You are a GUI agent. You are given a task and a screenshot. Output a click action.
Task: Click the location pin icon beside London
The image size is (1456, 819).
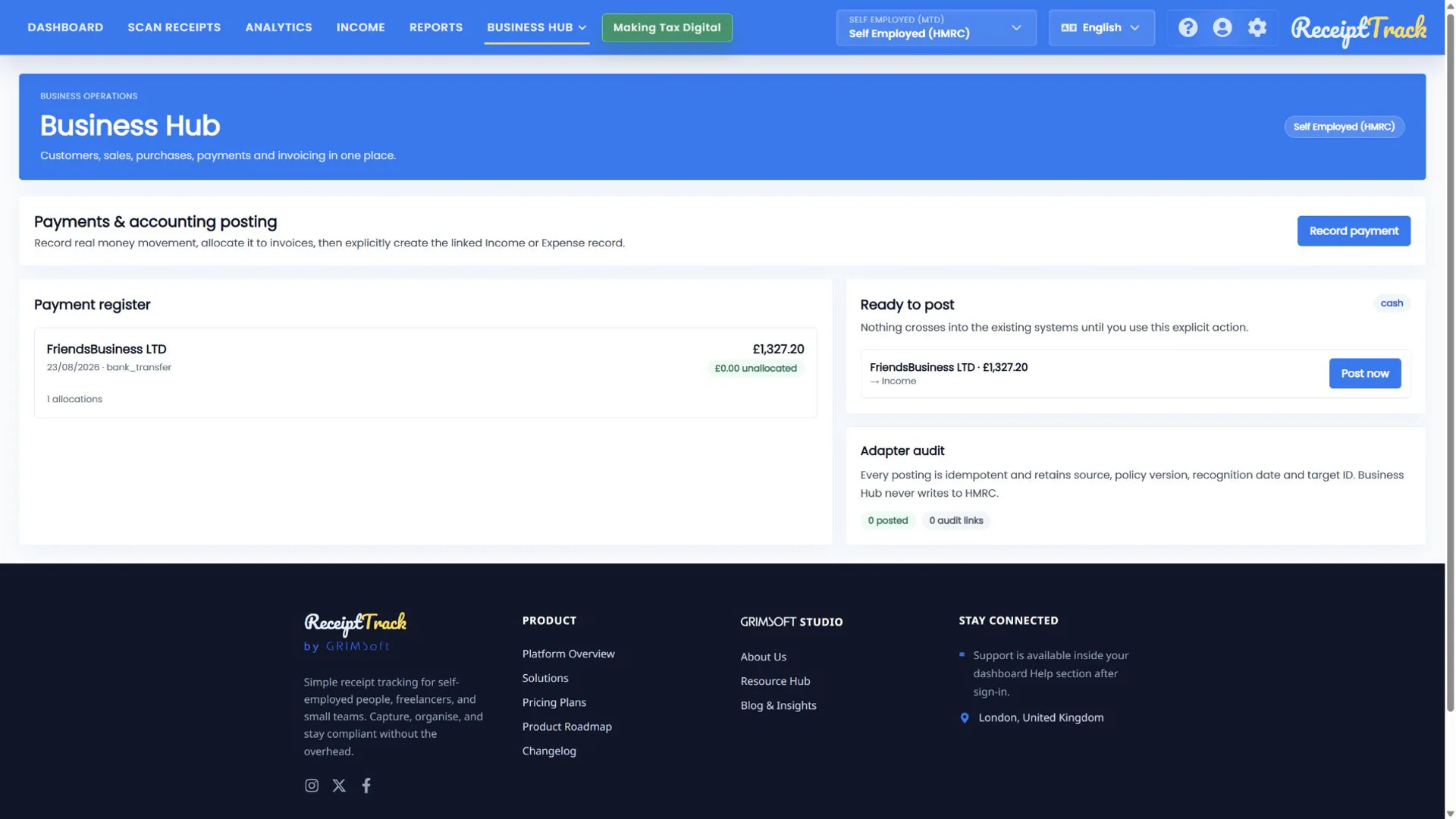tap(965, 717)
